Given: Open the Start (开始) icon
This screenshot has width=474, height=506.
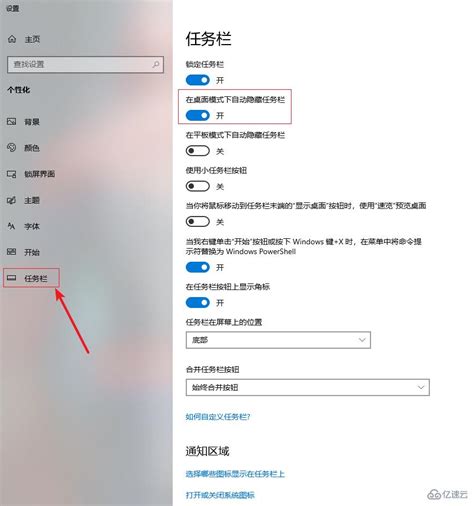Looking at the screenshot, I should point(12,252).
